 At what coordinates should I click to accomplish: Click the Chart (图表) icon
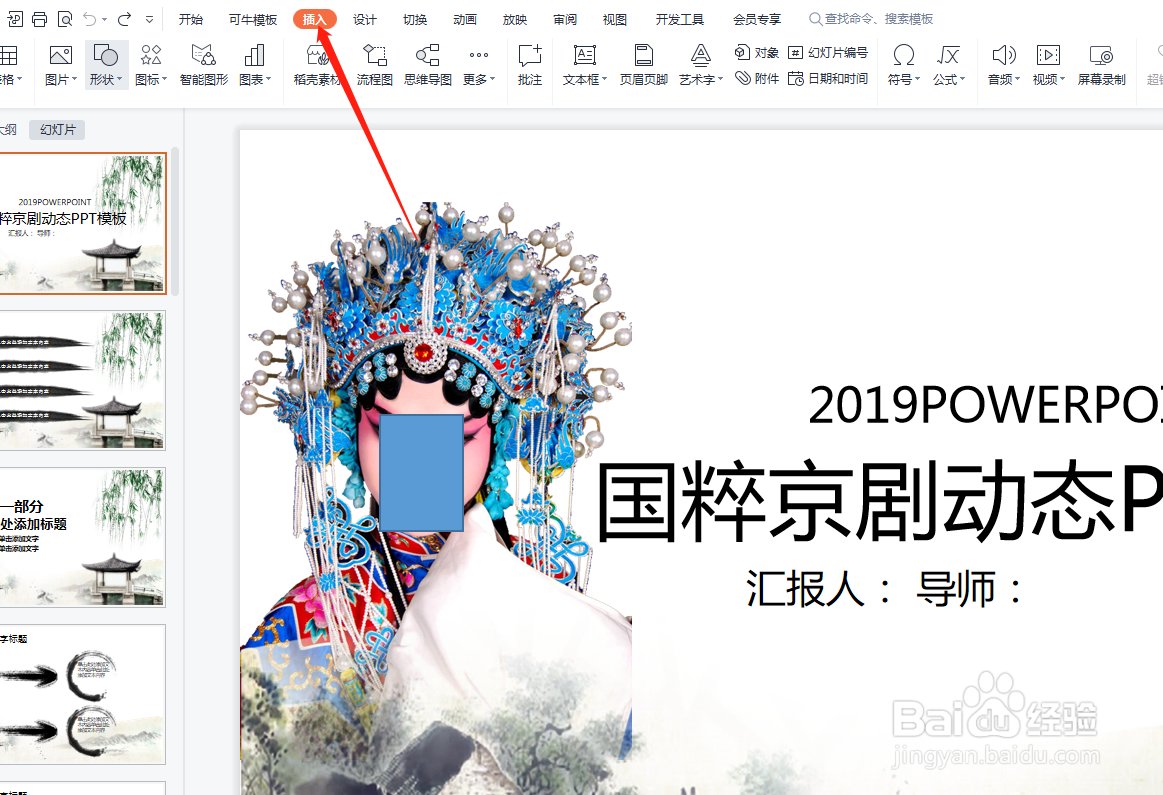pyautogui.click(x=254, y=55)
